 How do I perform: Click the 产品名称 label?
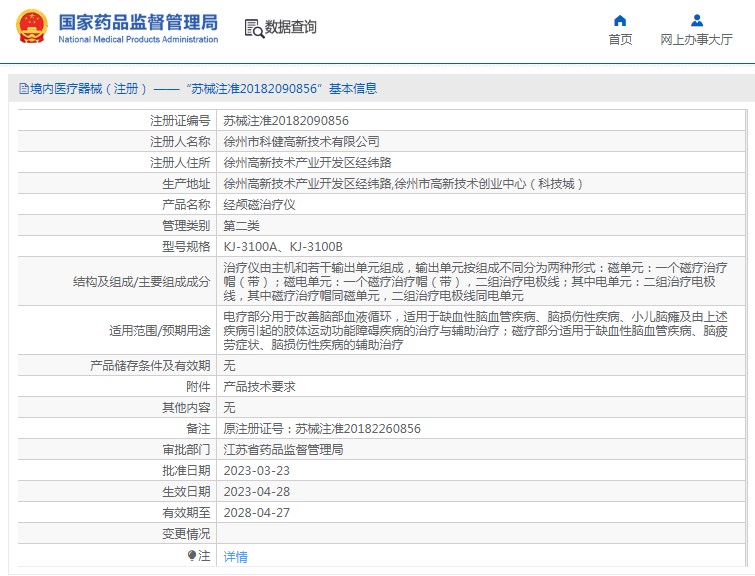(186, 205)
